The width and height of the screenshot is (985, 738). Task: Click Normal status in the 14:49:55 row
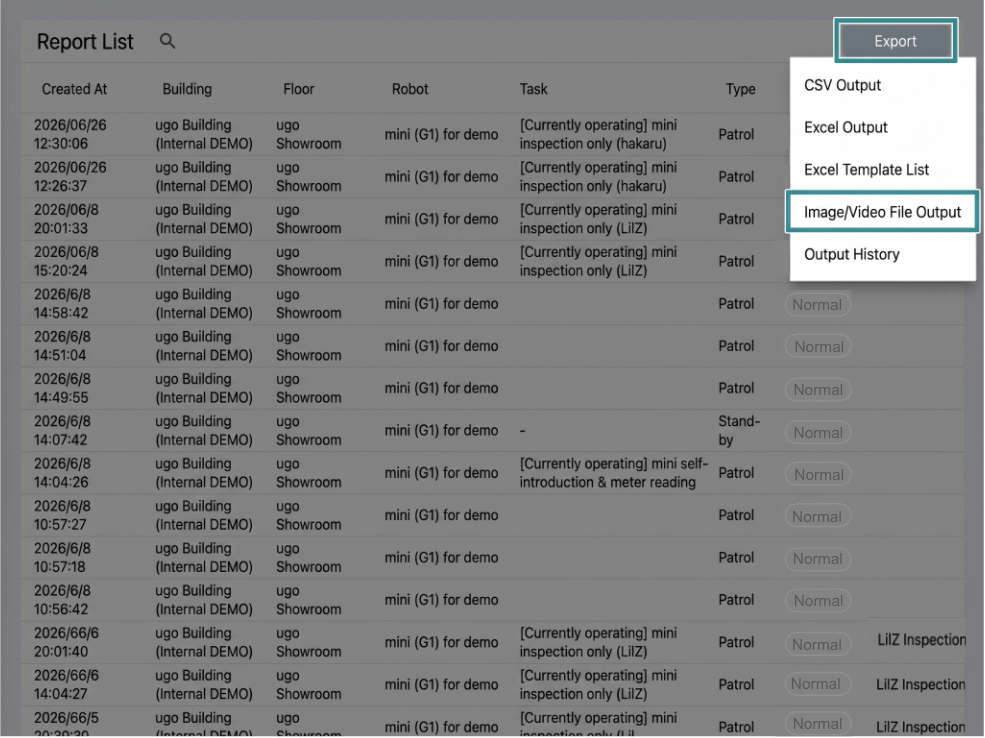(818, 389)
